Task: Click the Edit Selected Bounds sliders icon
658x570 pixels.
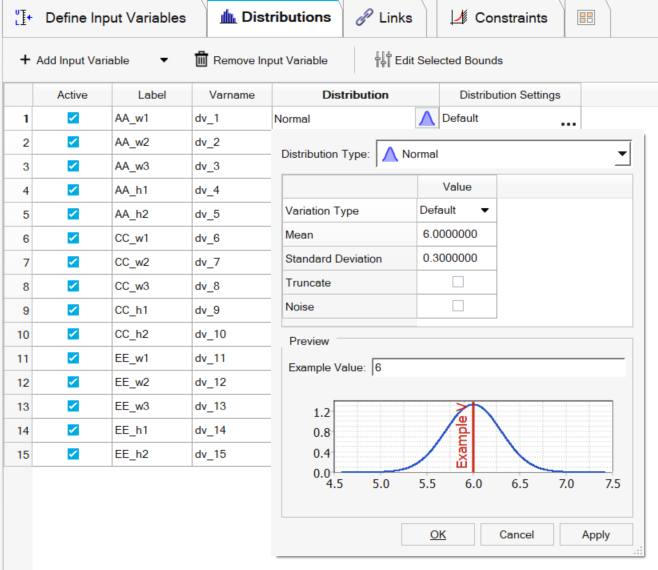Action: coord(382,60)
